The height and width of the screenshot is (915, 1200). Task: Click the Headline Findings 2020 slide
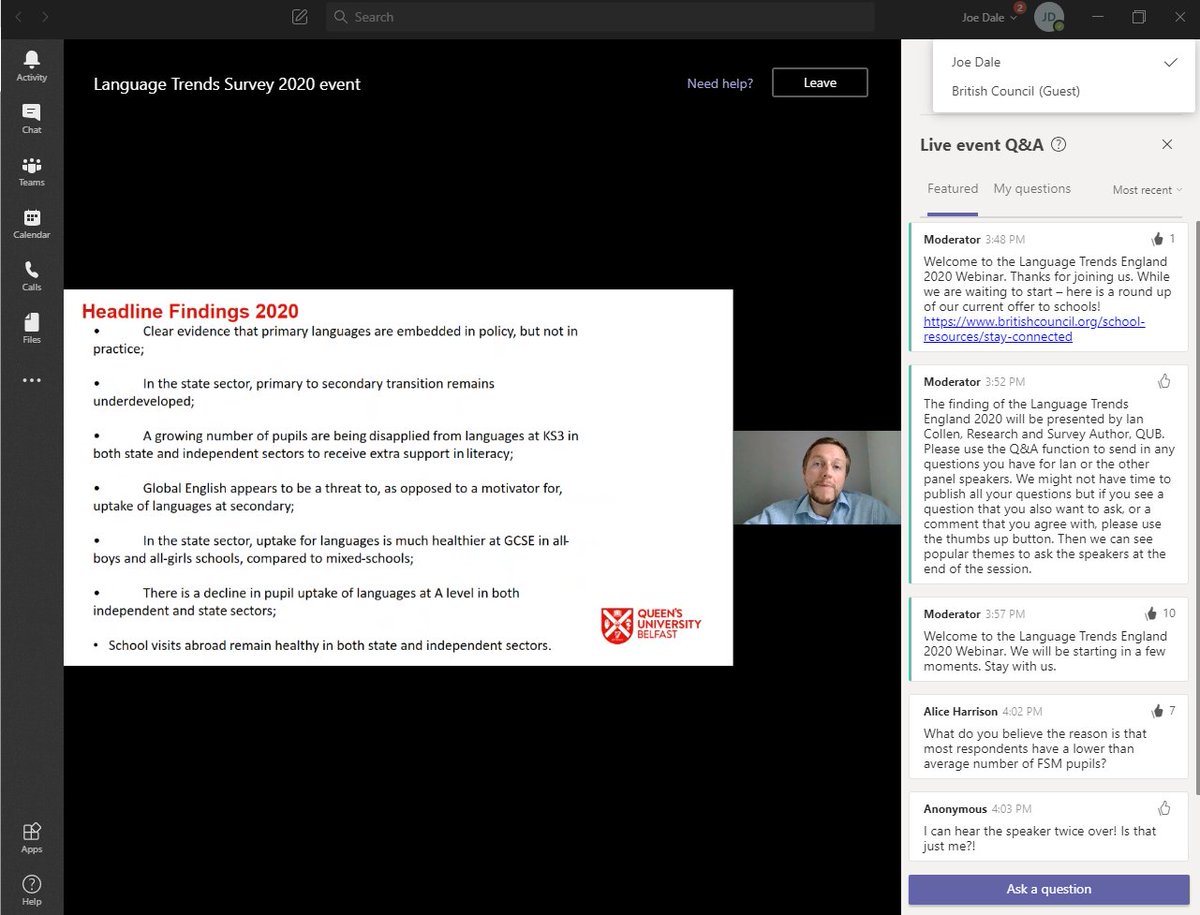tap(398, 478)
